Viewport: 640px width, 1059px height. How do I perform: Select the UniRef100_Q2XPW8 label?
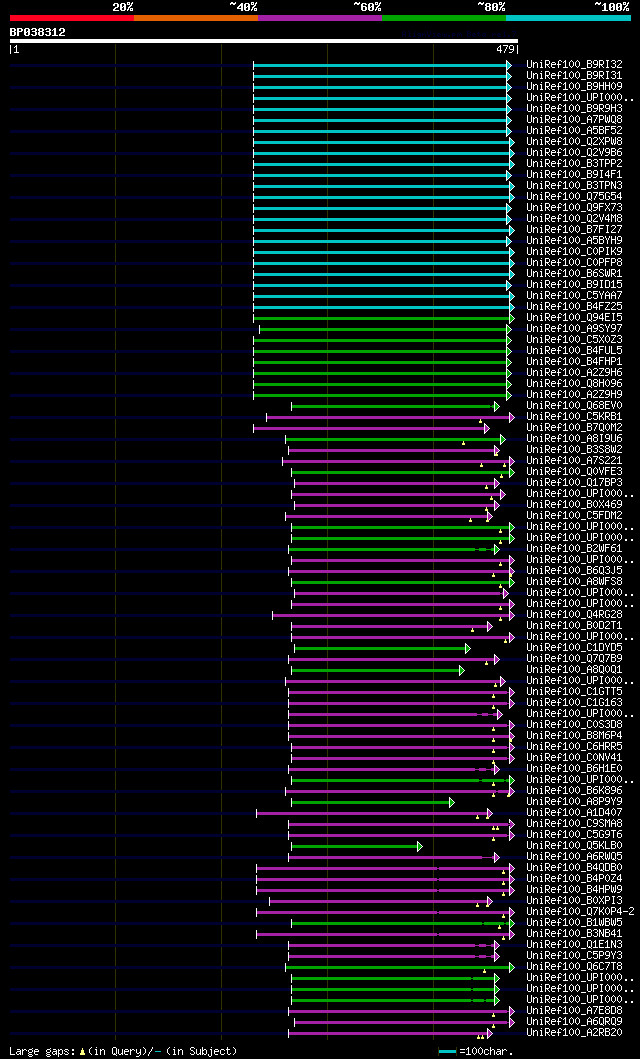[x=575, y=141]
